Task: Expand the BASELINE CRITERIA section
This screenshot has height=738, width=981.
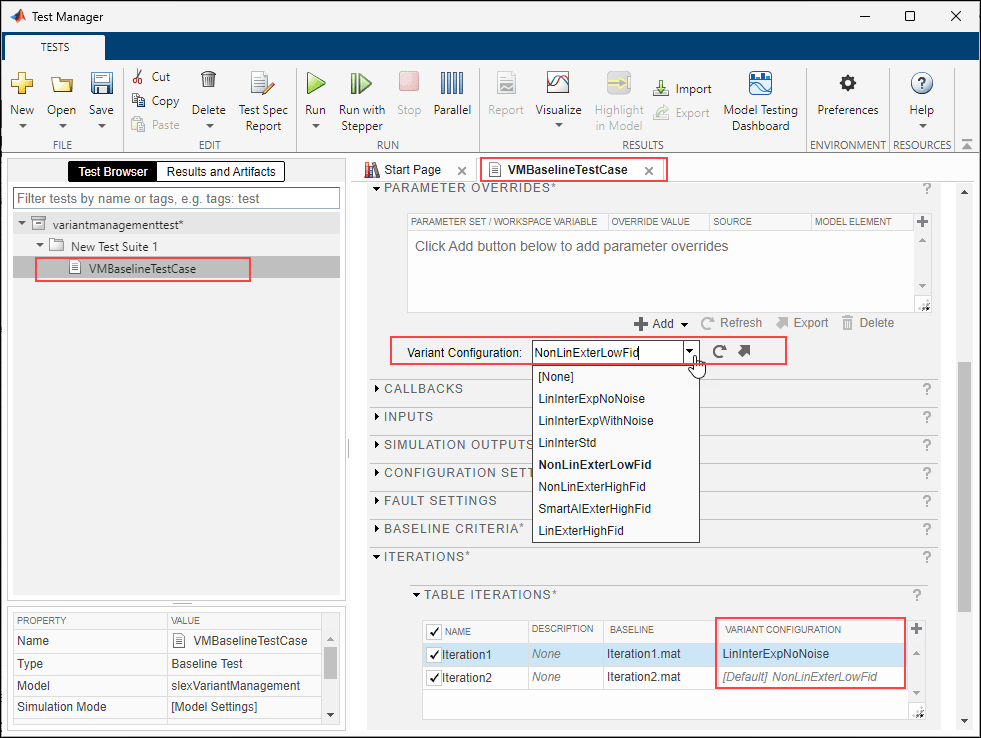Action: [376, 528]
